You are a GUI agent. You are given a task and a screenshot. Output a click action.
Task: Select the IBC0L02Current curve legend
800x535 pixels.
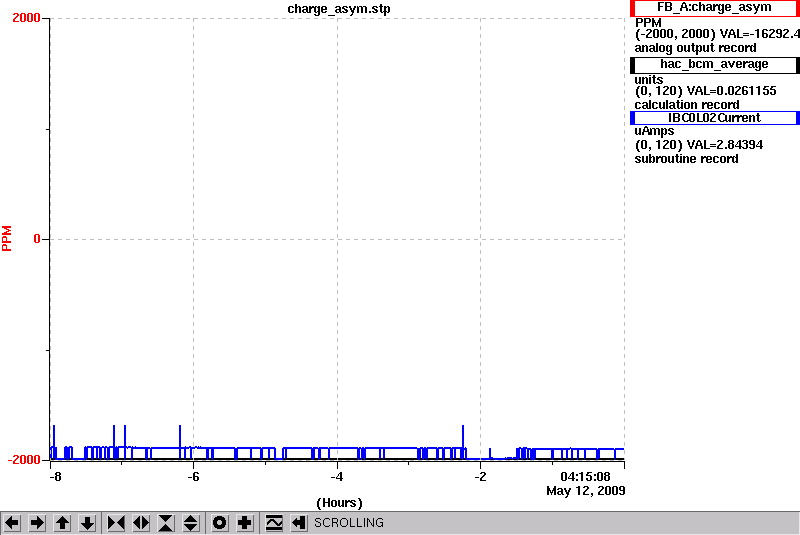pyautogui.click(x=714, y=118)
